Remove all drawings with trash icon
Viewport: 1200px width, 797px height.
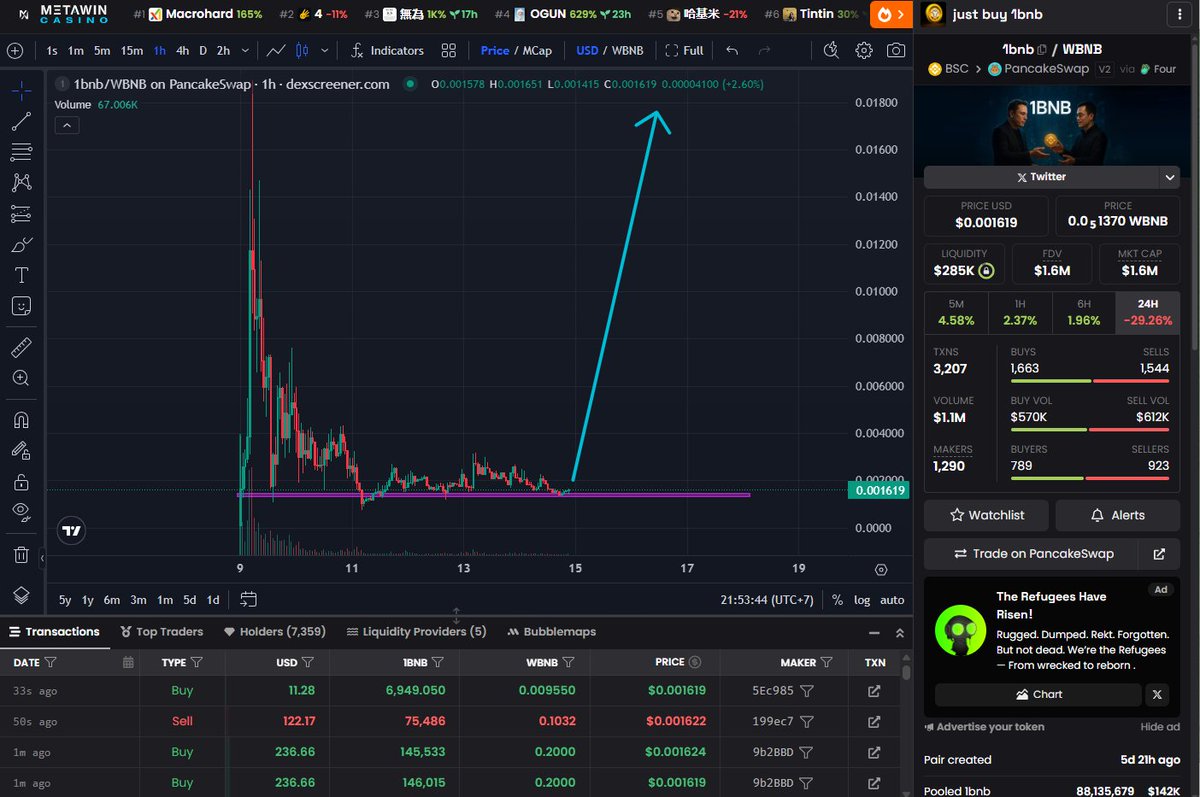[x=21, y=554]
